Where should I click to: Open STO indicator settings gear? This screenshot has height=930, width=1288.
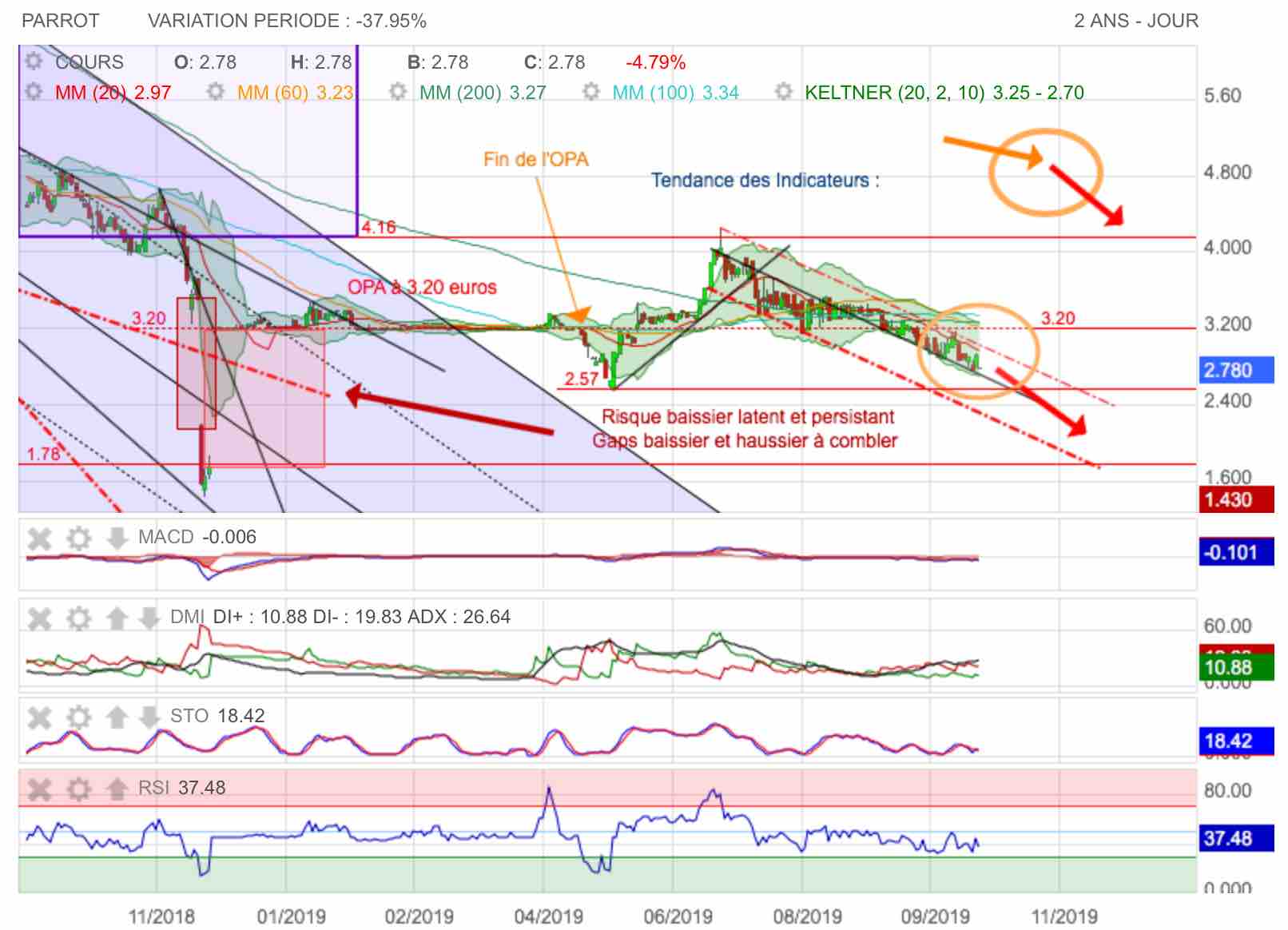pos(78,717)
